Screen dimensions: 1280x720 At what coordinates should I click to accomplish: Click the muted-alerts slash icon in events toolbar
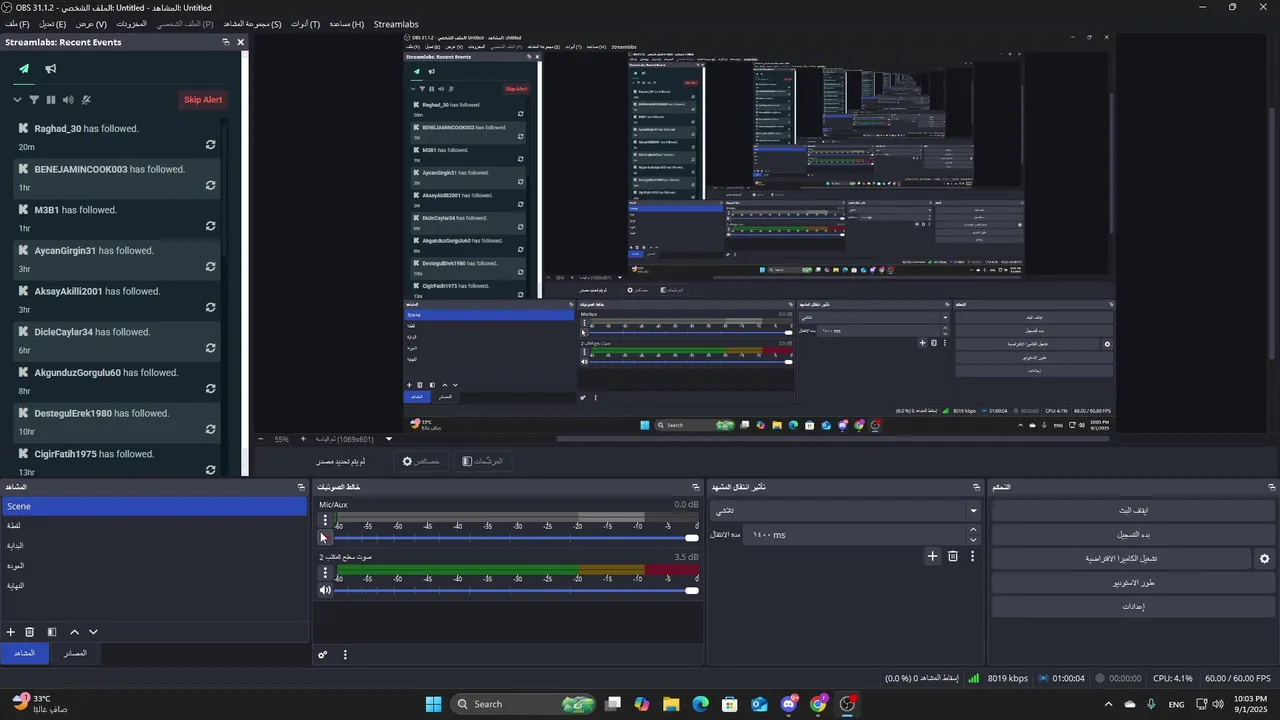86,100
